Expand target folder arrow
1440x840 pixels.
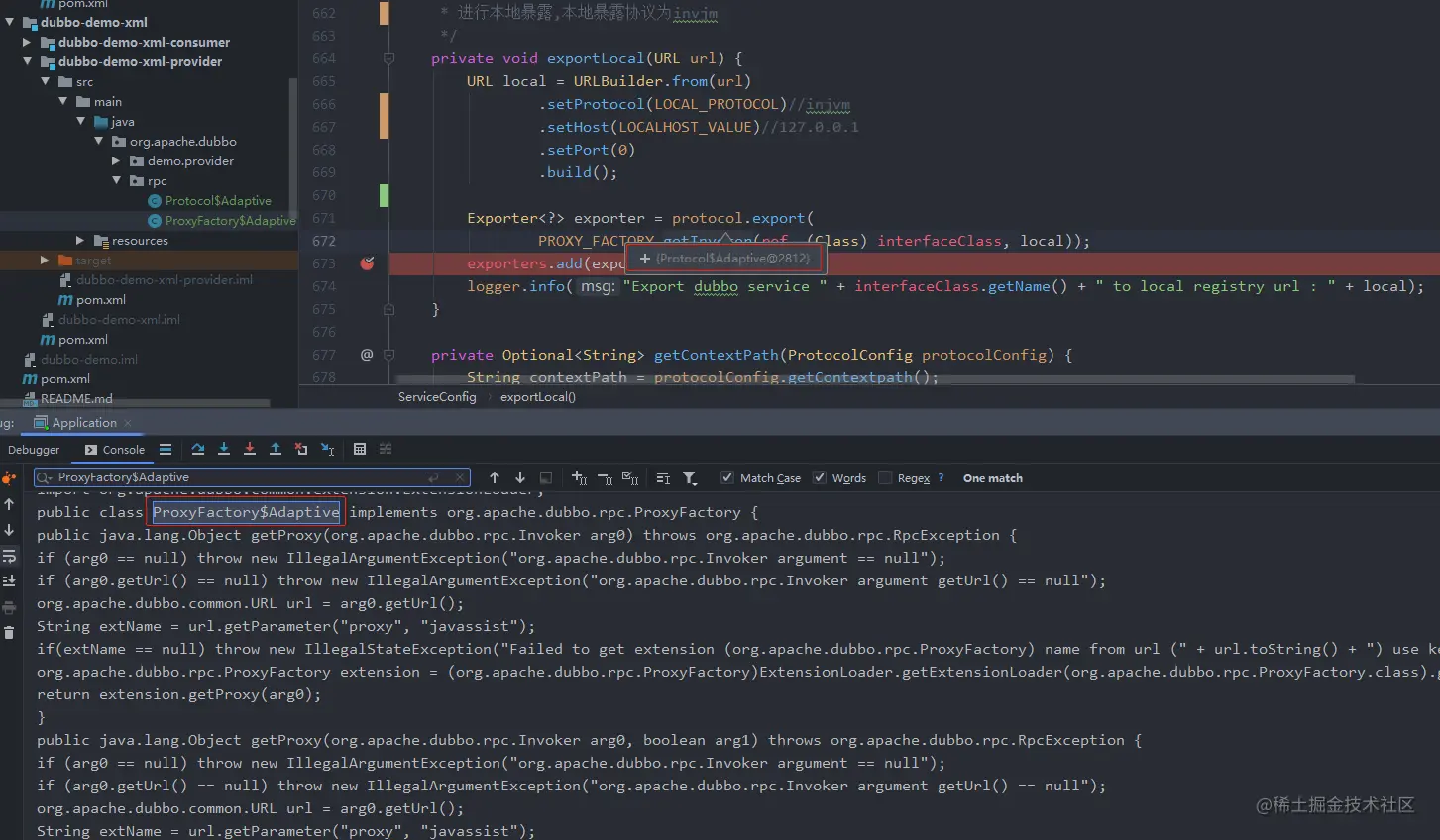pos(45,260)
